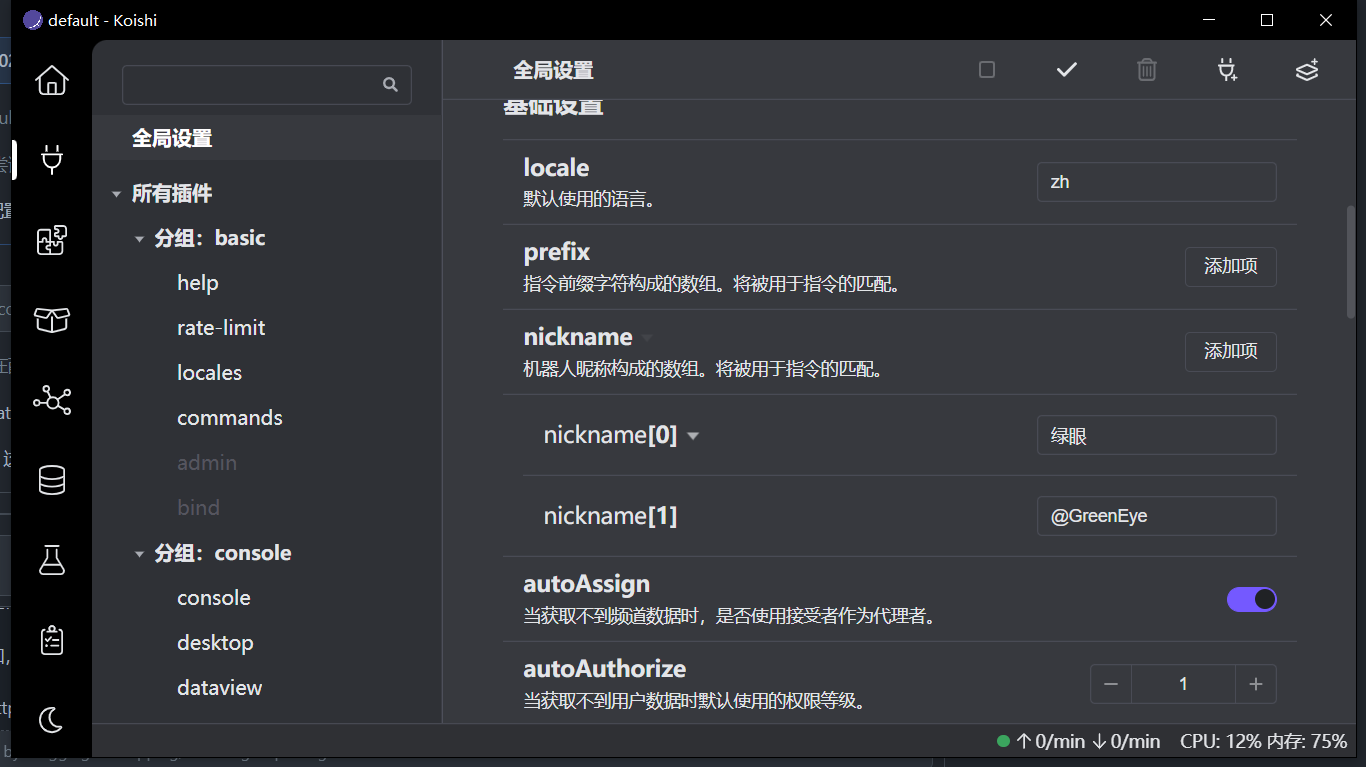
Task: Open the nickname[0] item dropdown arrow
Action: tap(693, 436)
